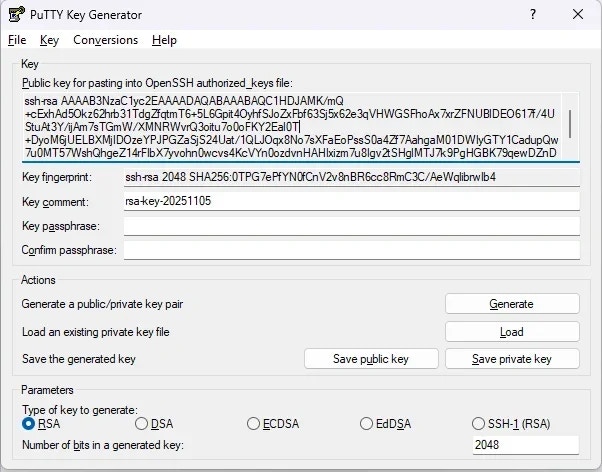
Task: Click the Generate button
Action: pyautogui.click(x=512, y=304)
